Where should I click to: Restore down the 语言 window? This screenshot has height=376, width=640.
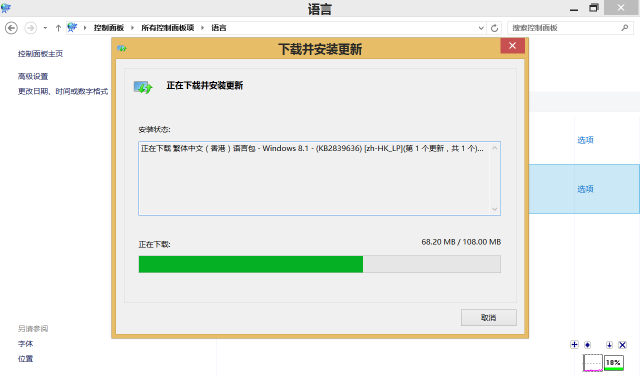coord(593,8)
